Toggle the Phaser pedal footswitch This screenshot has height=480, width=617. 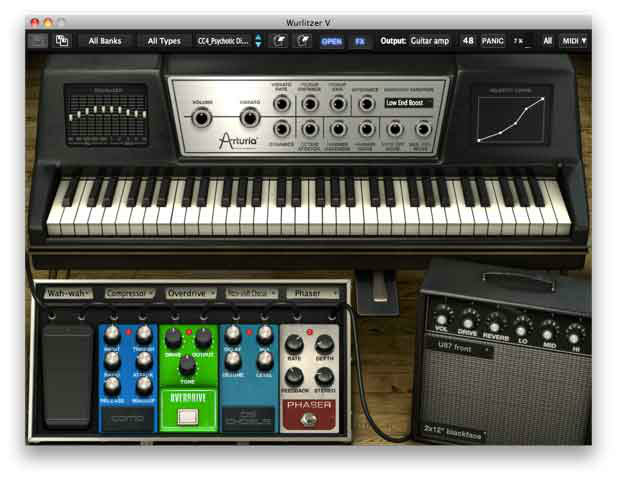[309, 420]
